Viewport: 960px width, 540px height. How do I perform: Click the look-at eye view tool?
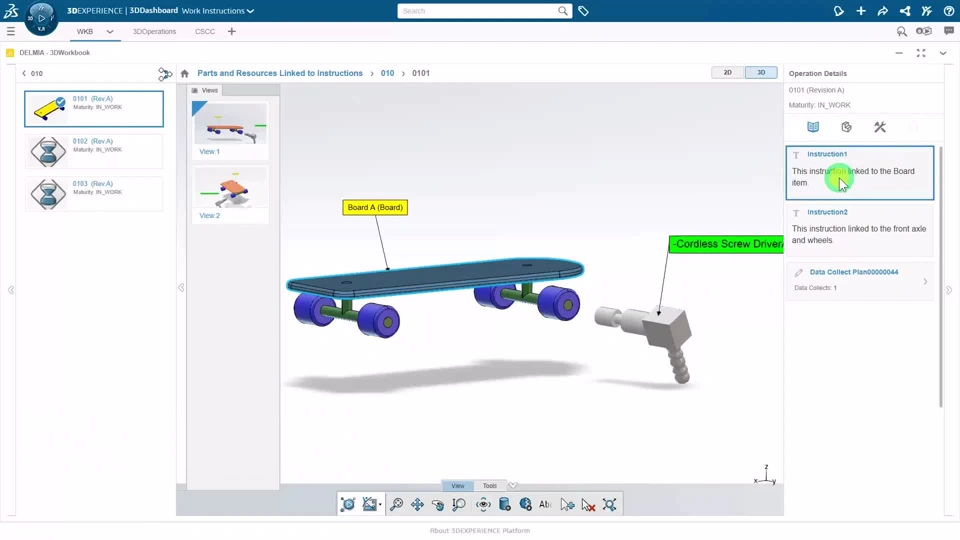click(x=483, y=504)
